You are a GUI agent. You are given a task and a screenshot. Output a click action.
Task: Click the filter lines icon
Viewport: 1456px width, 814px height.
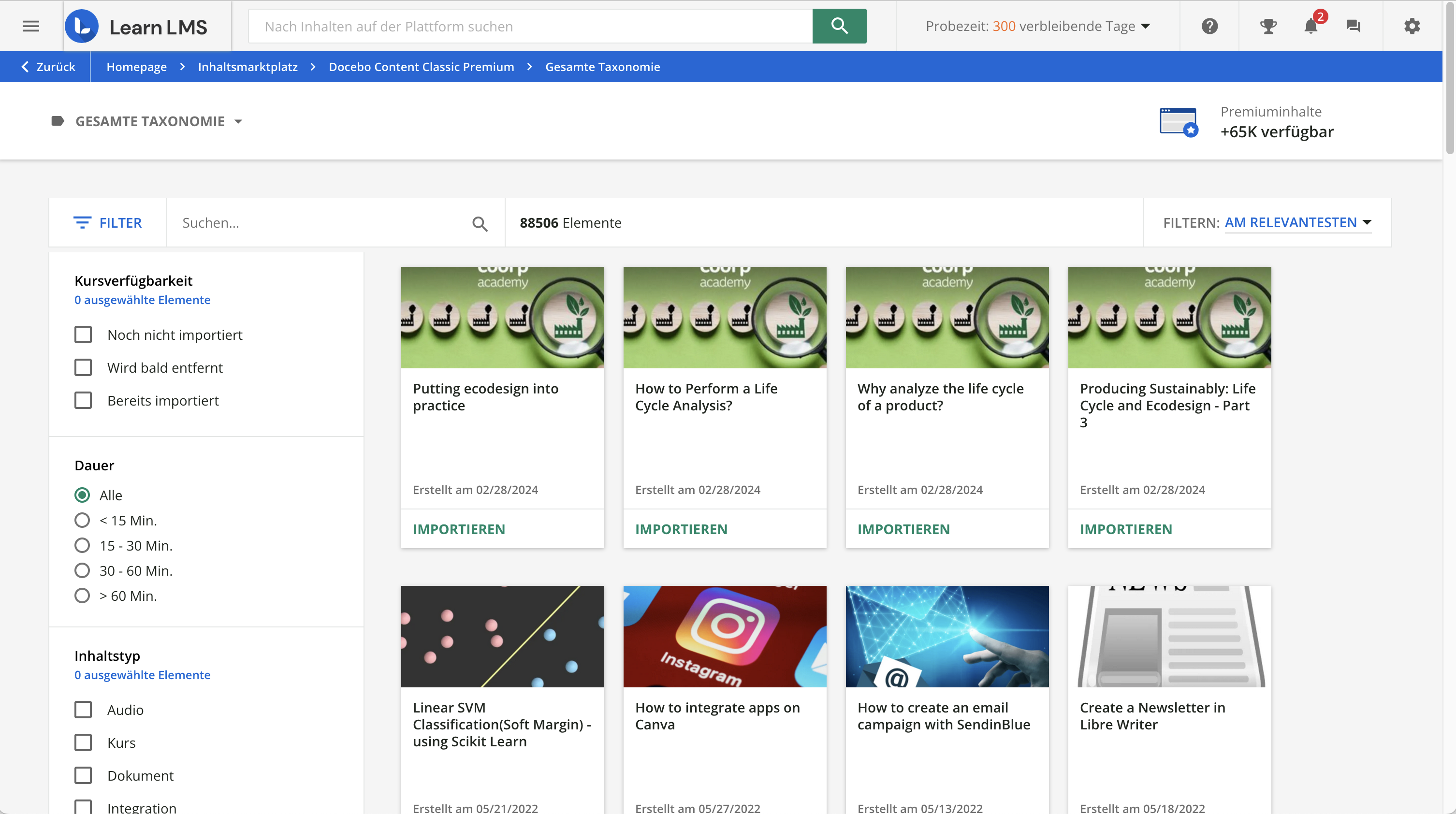82,223
